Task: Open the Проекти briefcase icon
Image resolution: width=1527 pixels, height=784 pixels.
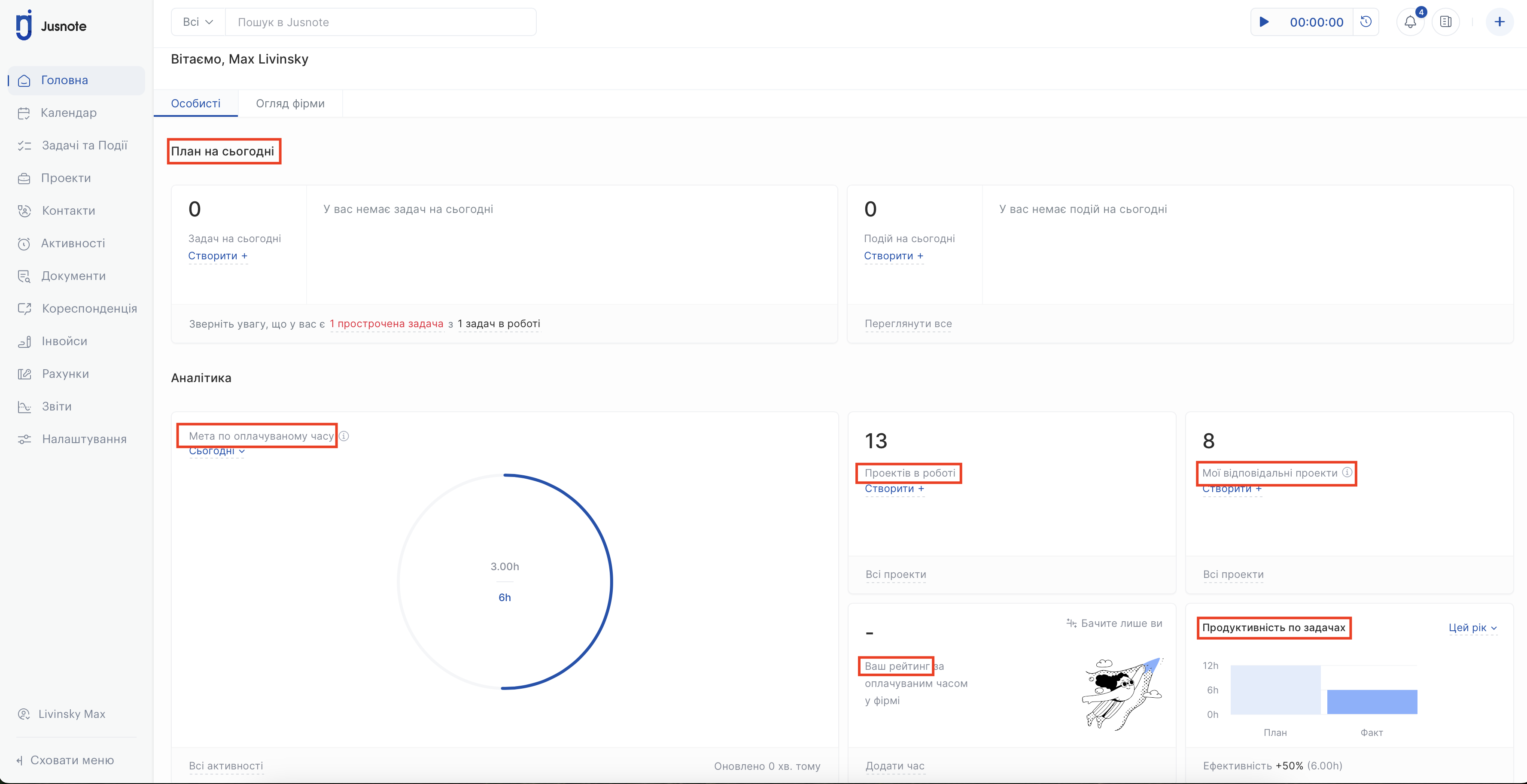Action: (x=24, y=178)
